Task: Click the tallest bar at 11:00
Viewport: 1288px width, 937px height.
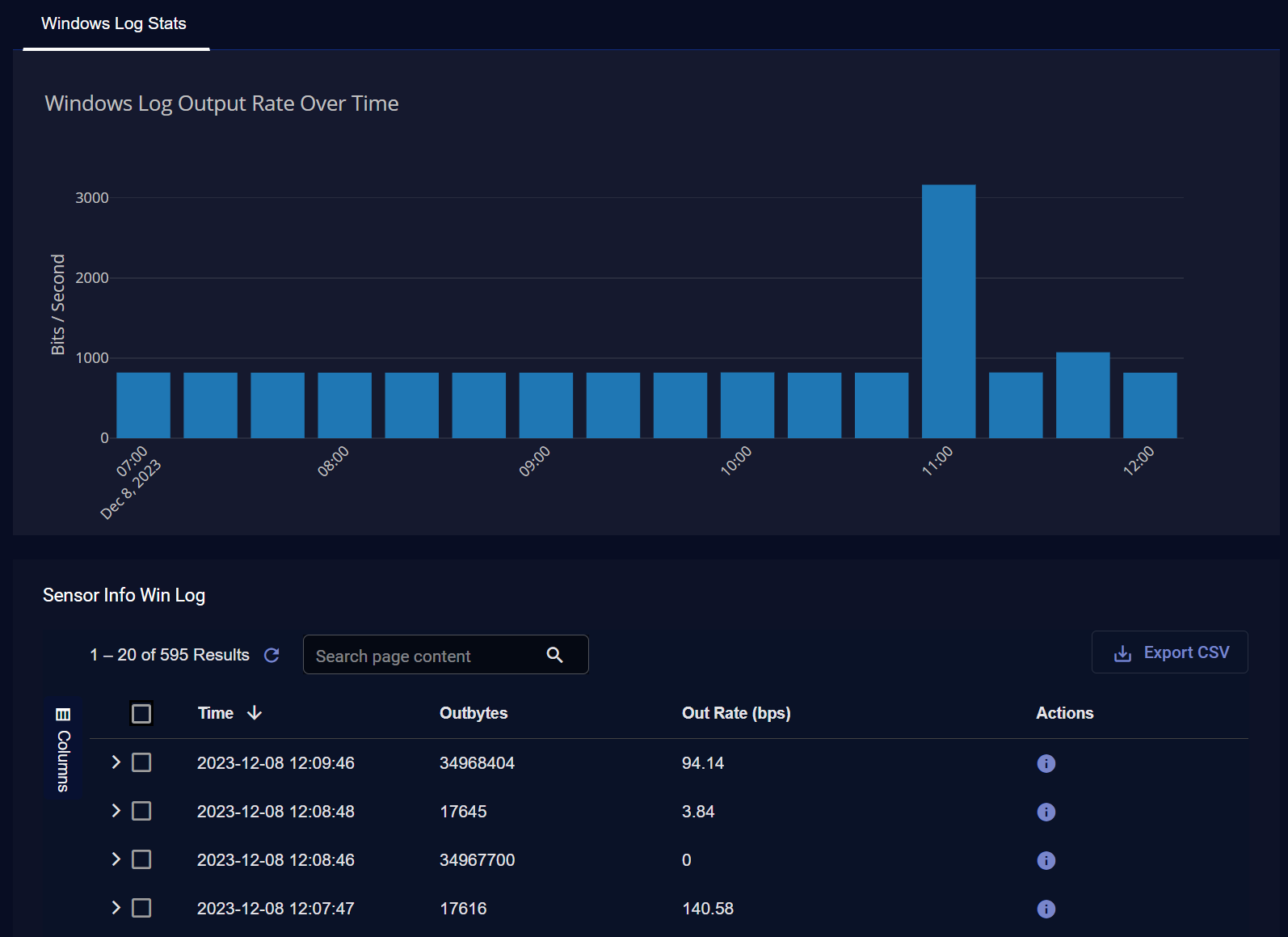Action: pos(949,311)
